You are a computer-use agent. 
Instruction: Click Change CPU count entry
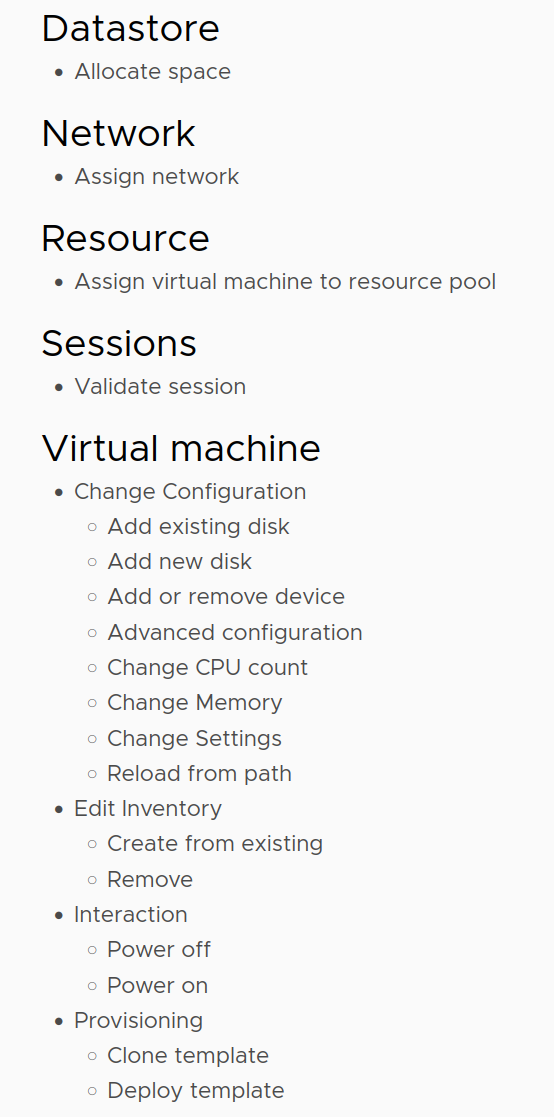pos(207,667)
